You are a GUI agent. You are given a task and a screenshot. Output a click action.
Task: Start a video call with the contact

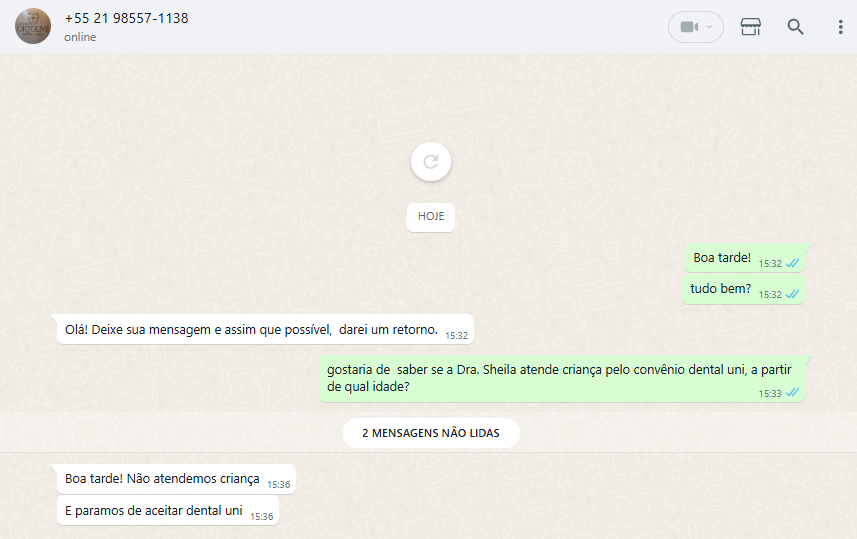(689, 27)
